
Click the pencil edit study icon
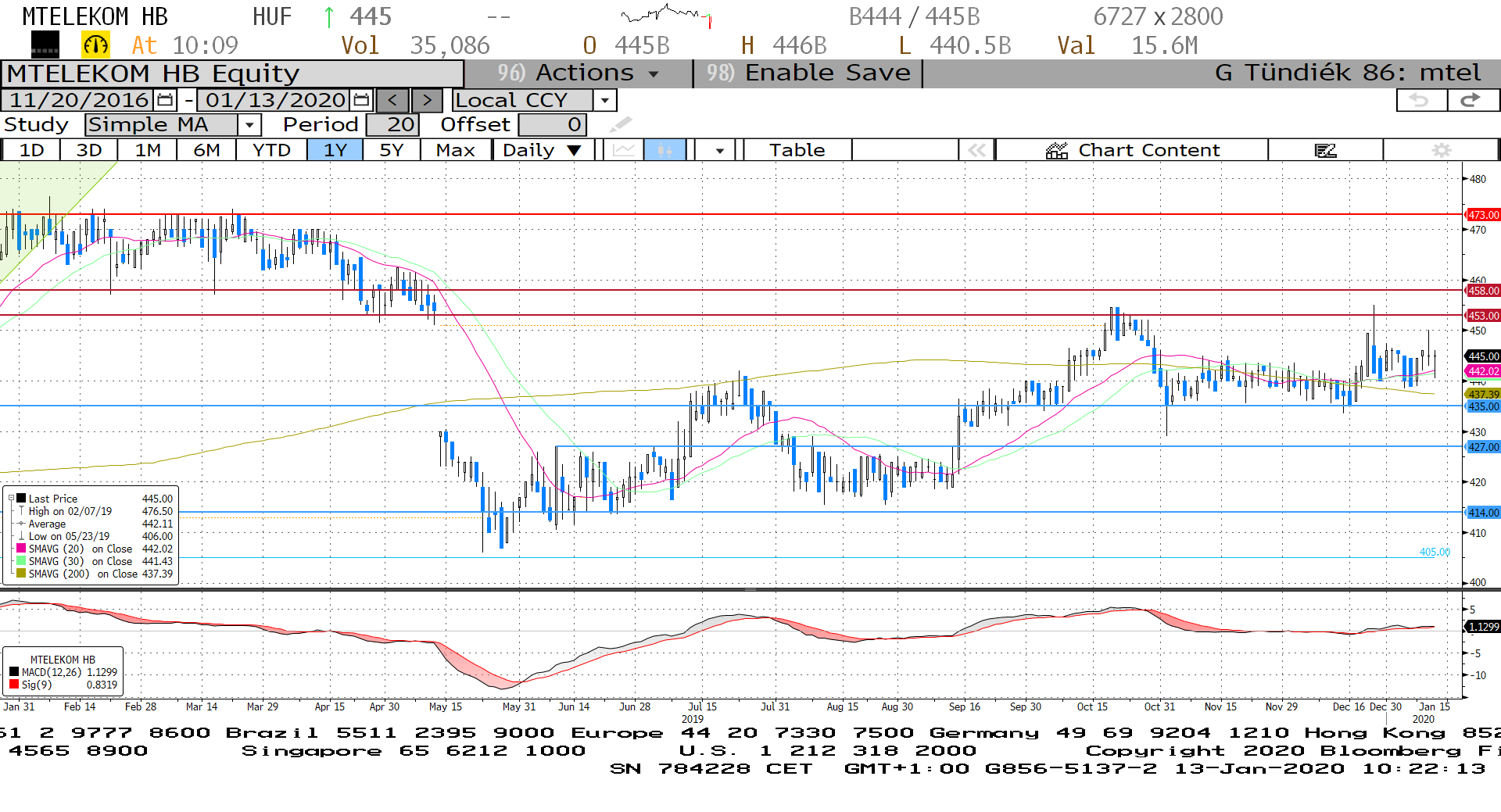(621, 124)
